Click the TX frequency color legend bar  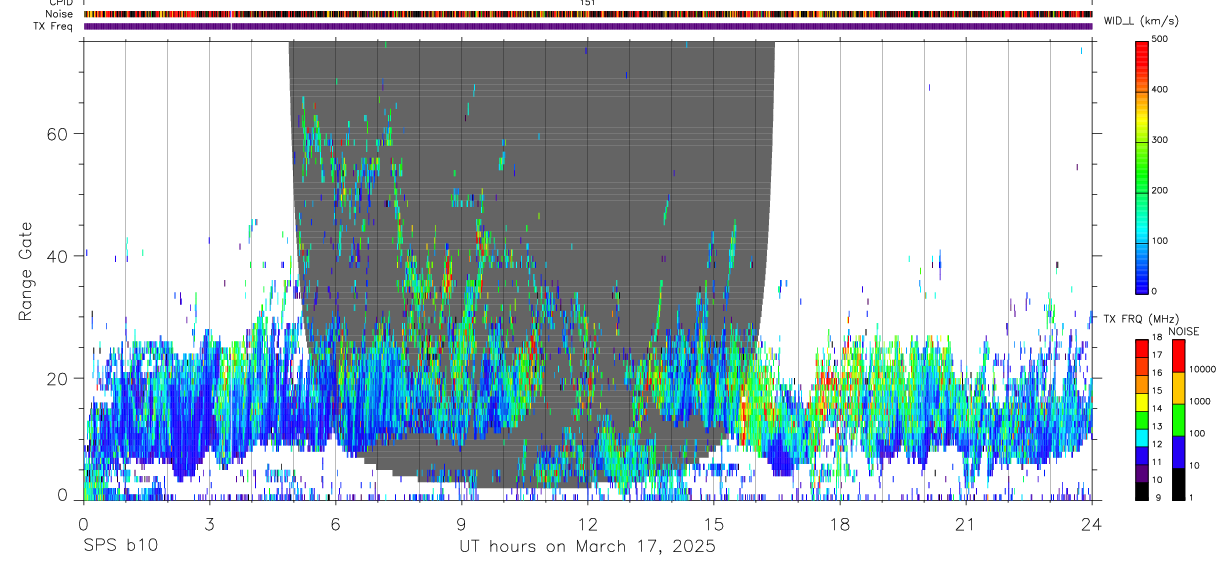tap(1142, 419)
